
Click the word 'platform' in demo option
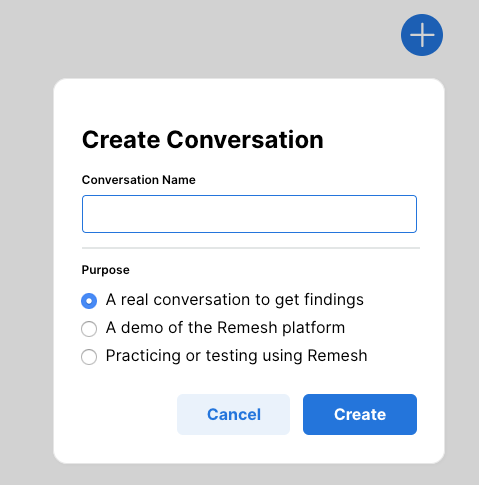[314, 328]
